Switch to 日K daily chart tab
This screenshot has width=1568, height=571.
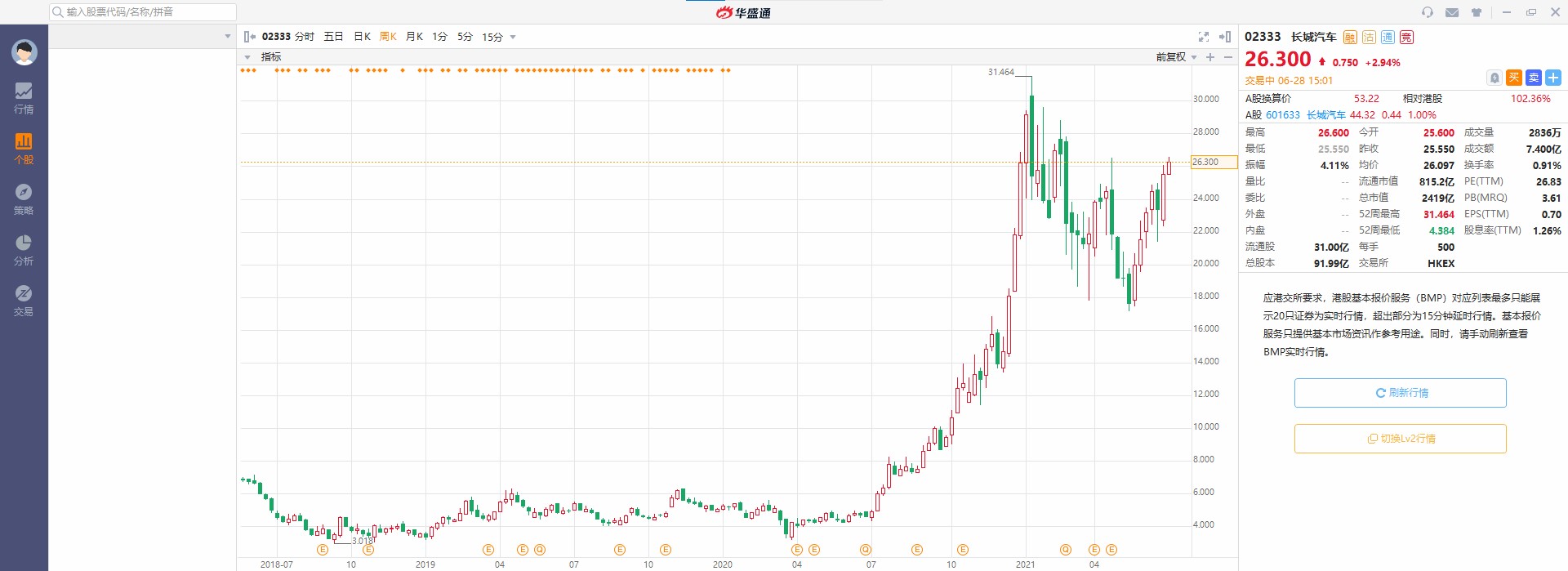tap(362, 37)
